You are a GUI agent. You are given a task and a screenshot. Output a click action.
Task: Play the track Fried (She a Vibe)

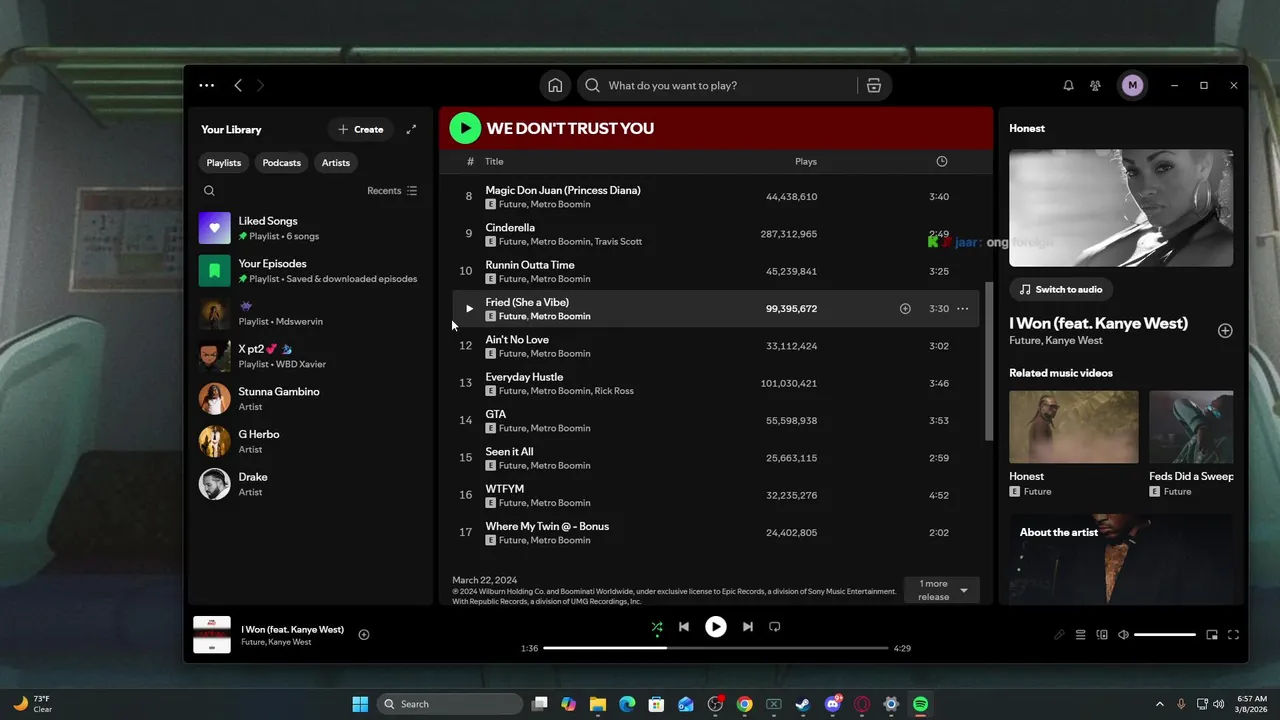pyautogui.click(x=469, y=309)
